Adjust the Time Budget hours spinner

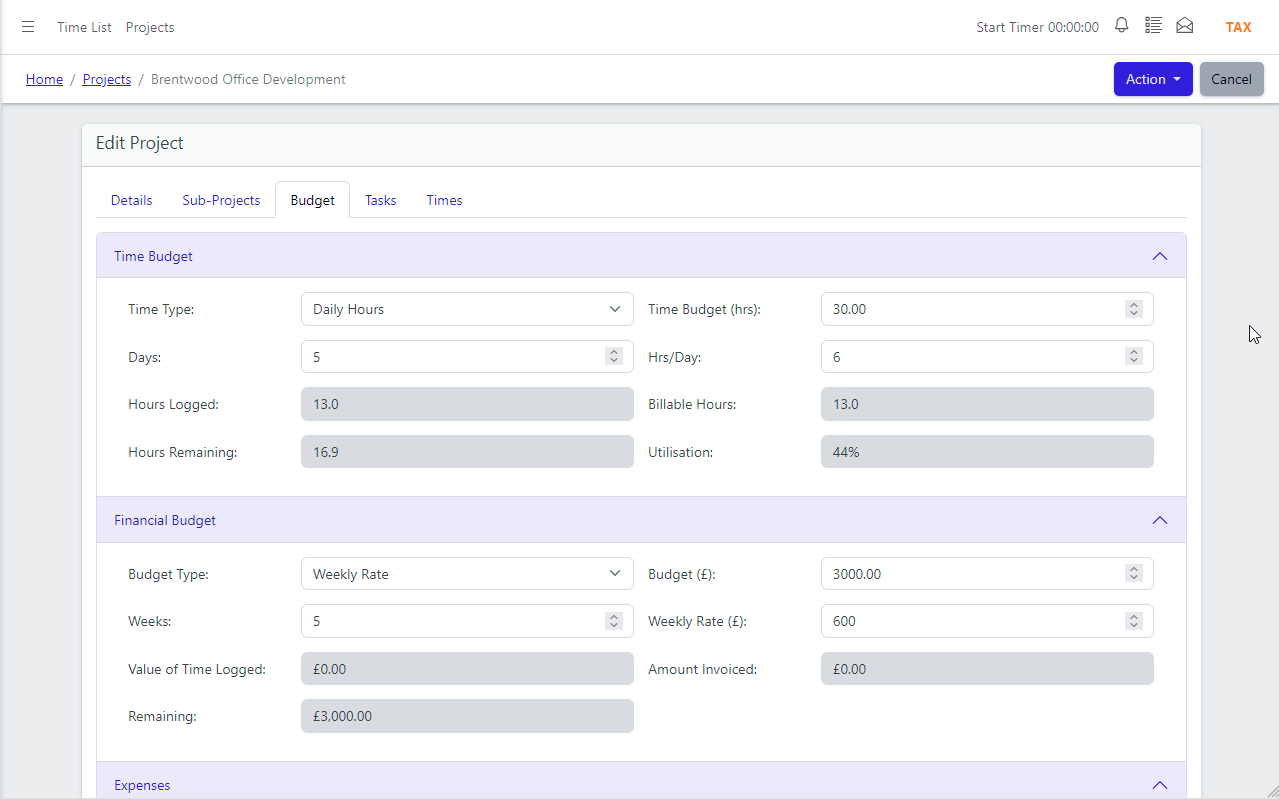tap(1134, 309)
